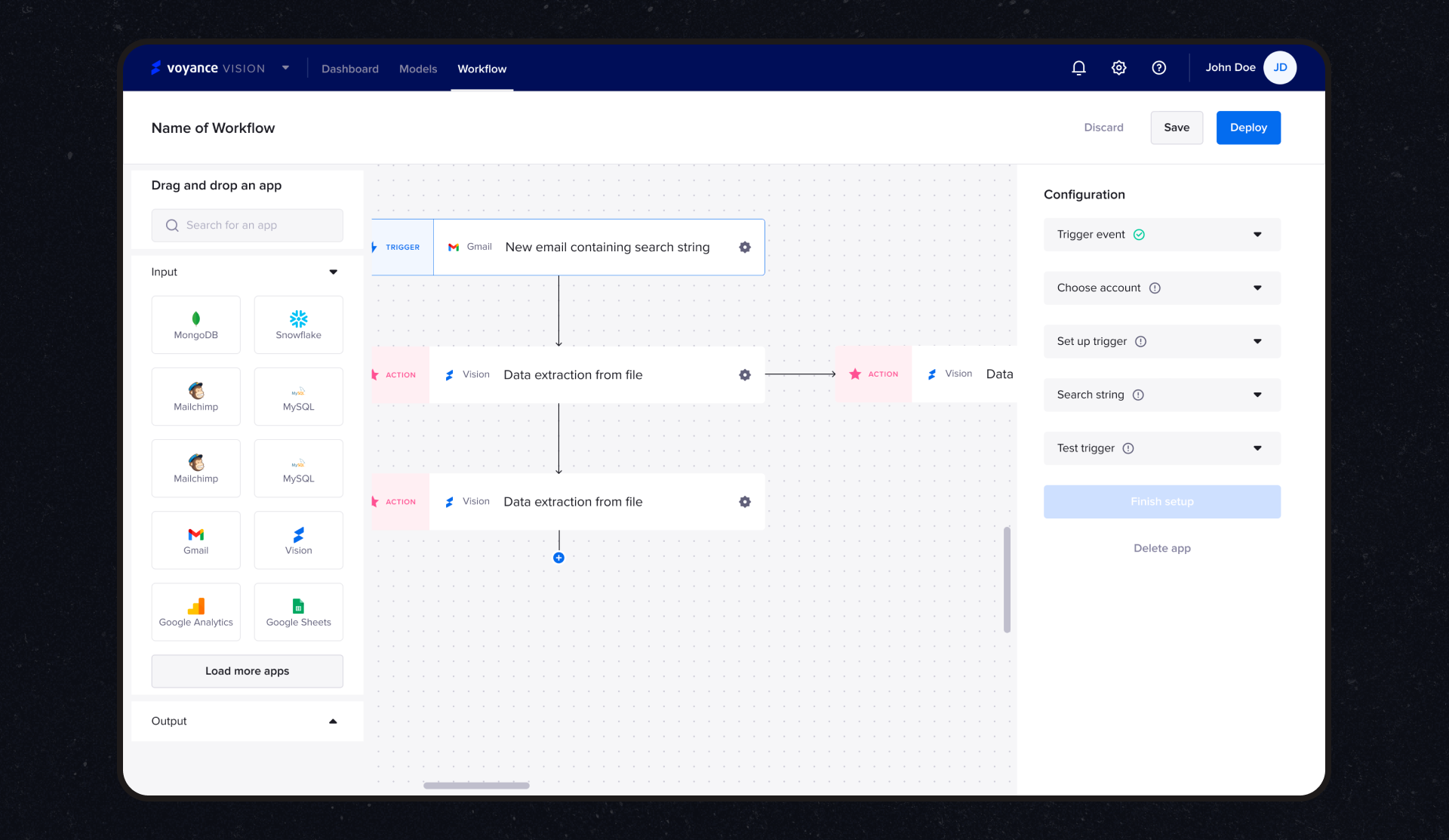
Task: Click the help question mark icon
Action: click(1158, 68)
